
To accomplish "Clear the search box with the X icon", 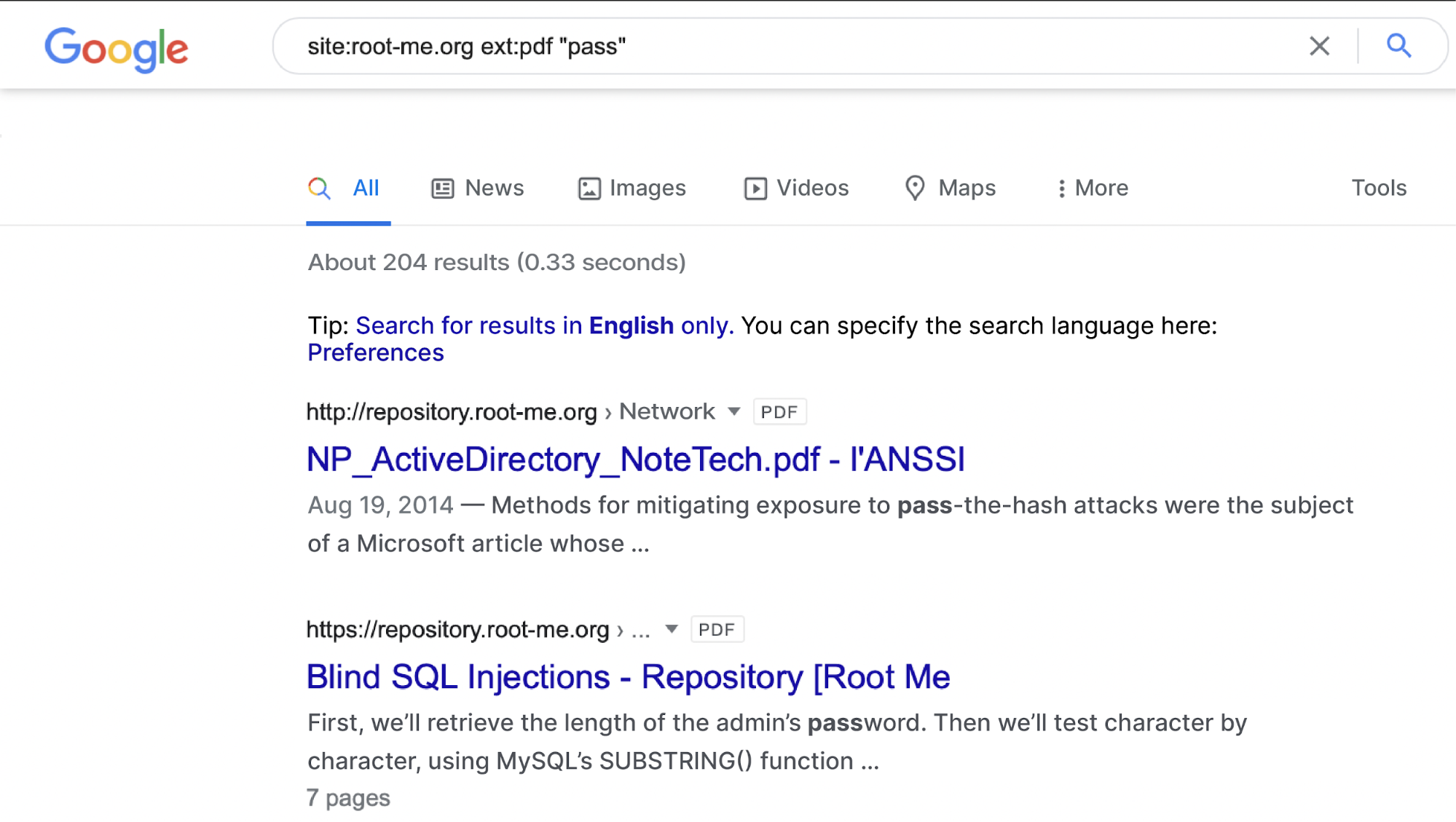I will point(1319,47).
